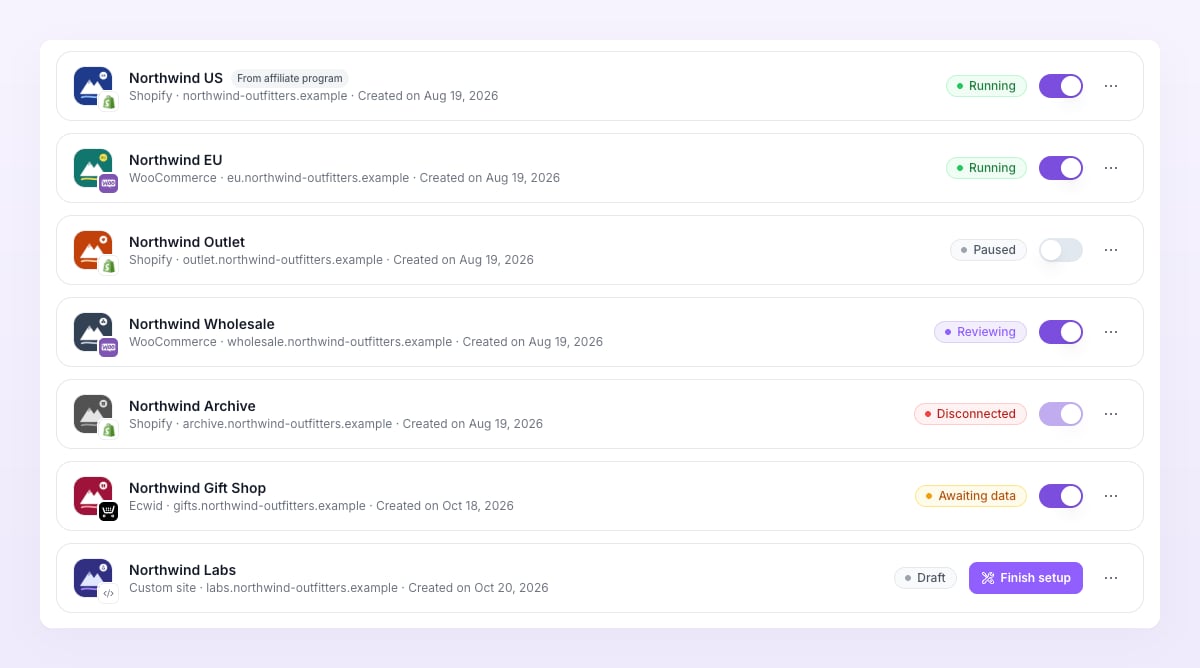Image resolution: width=1200 pixels, height=668 pixels.
Task: Toggle the Northwind Archive switch
Action: [1061, 414]
